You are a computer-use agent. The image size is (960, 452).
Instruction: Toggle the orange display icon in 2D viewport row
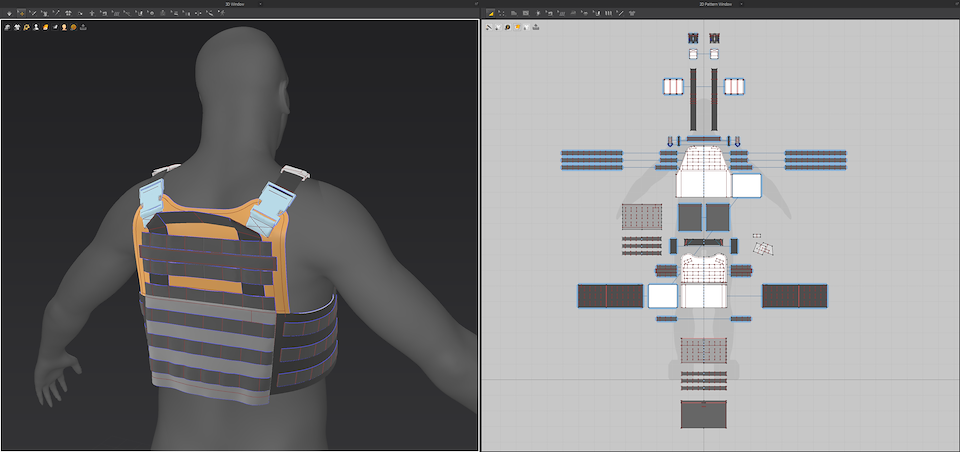point(518,27)
